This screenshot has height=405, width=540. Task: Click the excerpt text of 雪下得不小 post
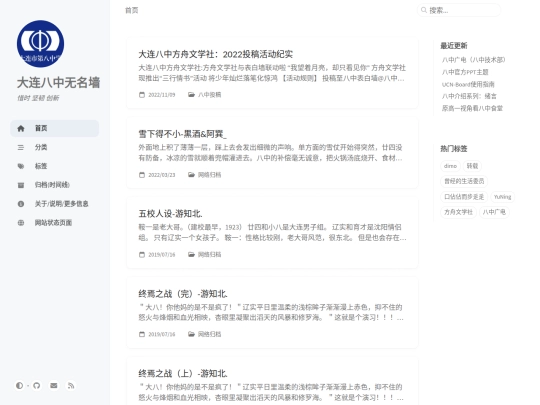pos(270,153)
